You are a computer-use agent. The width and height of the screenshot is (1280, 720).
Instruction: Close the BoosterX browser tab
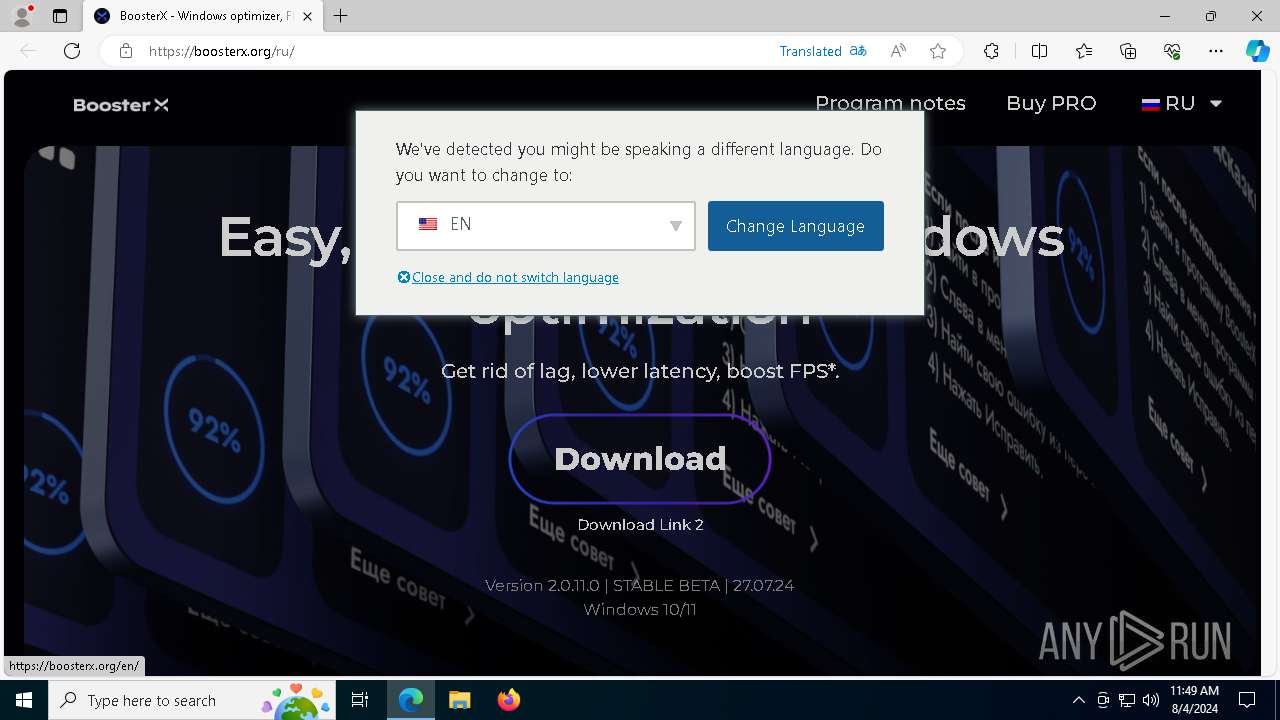pos(308,16)
